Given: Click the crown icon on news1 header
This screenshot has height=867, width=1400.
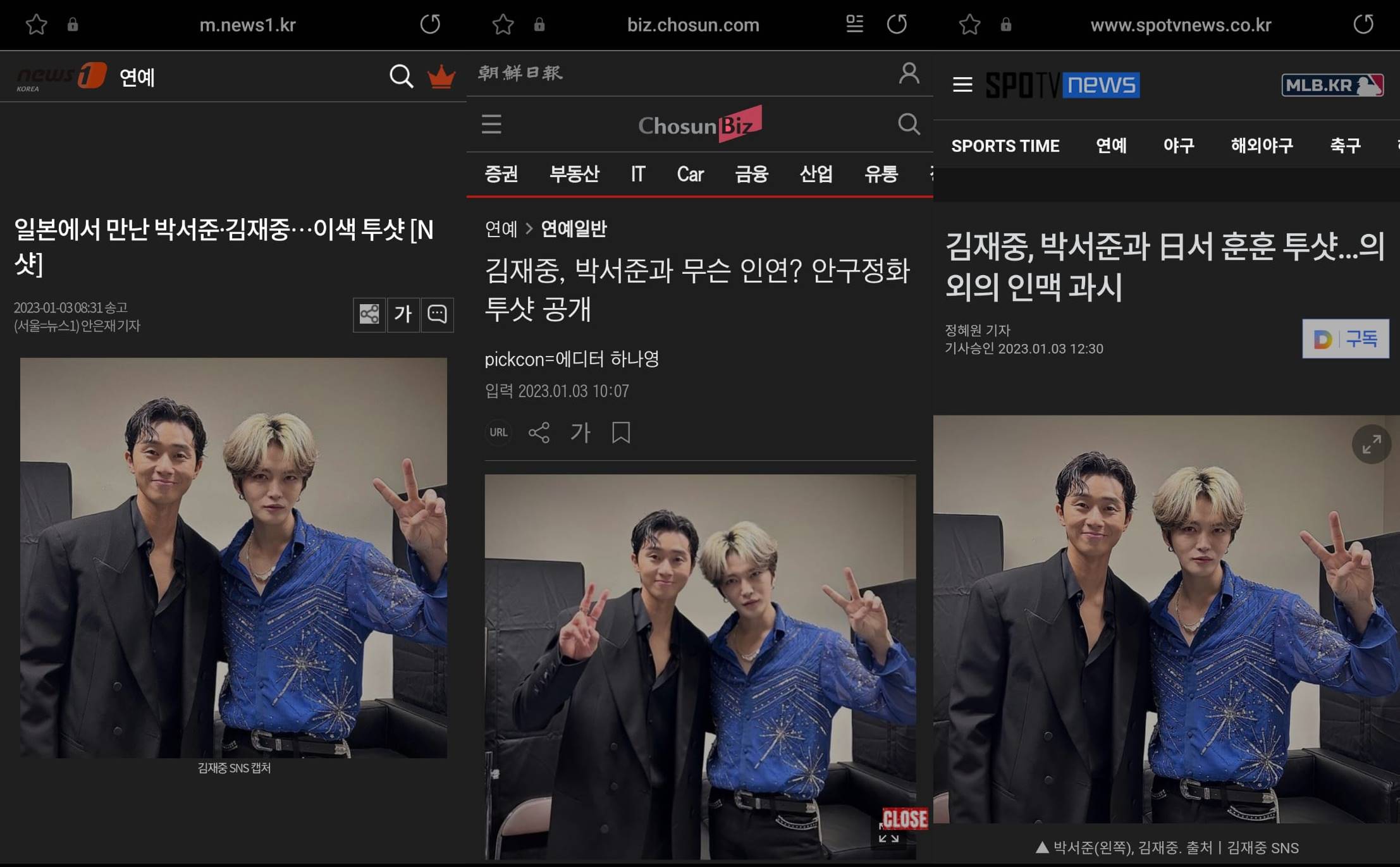Looking at the screenshot, I should pos(441,77).
